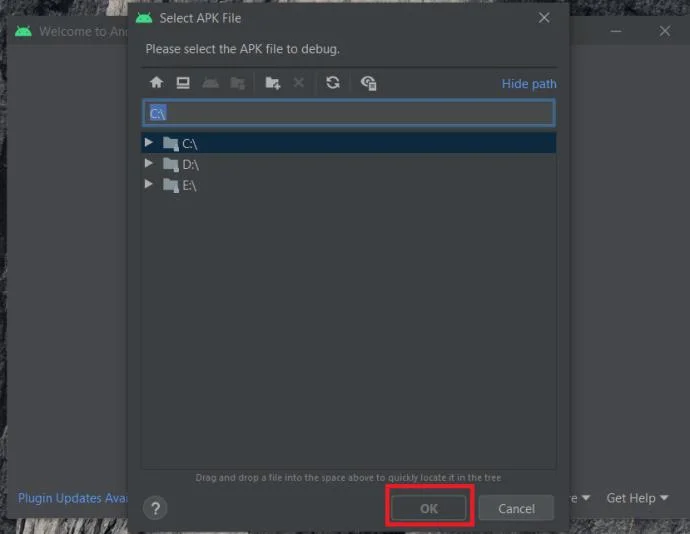Open Get Help dropdown in Welcome window

637,498
